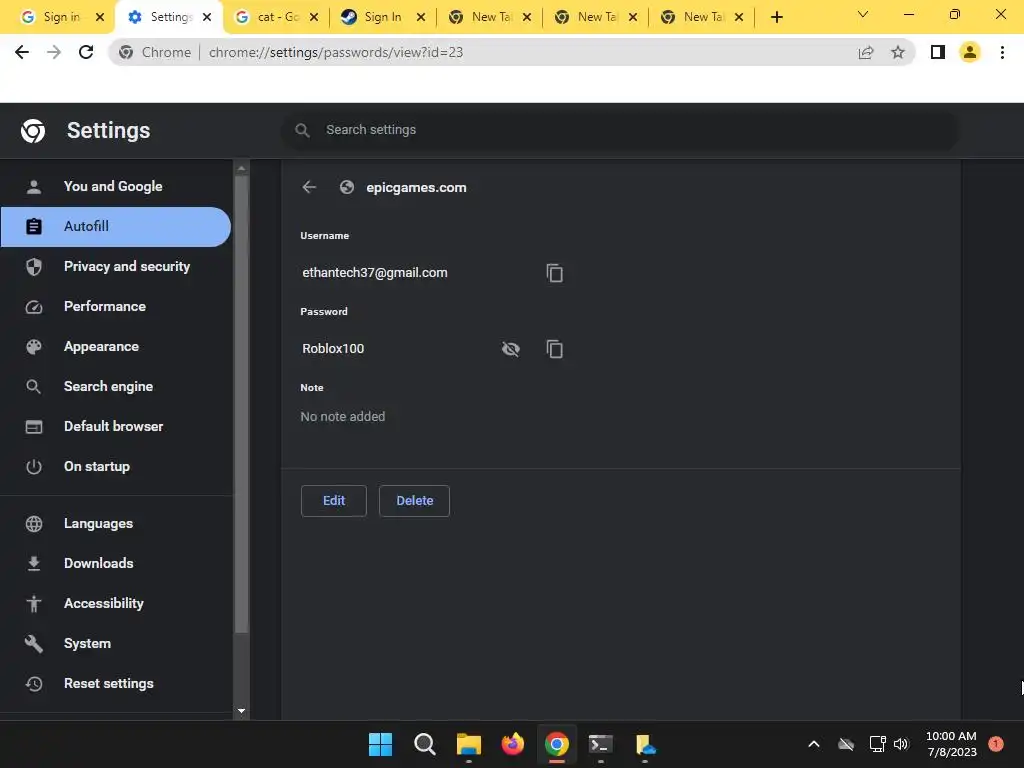Open Default browser settings

click(x=116, y=426)
